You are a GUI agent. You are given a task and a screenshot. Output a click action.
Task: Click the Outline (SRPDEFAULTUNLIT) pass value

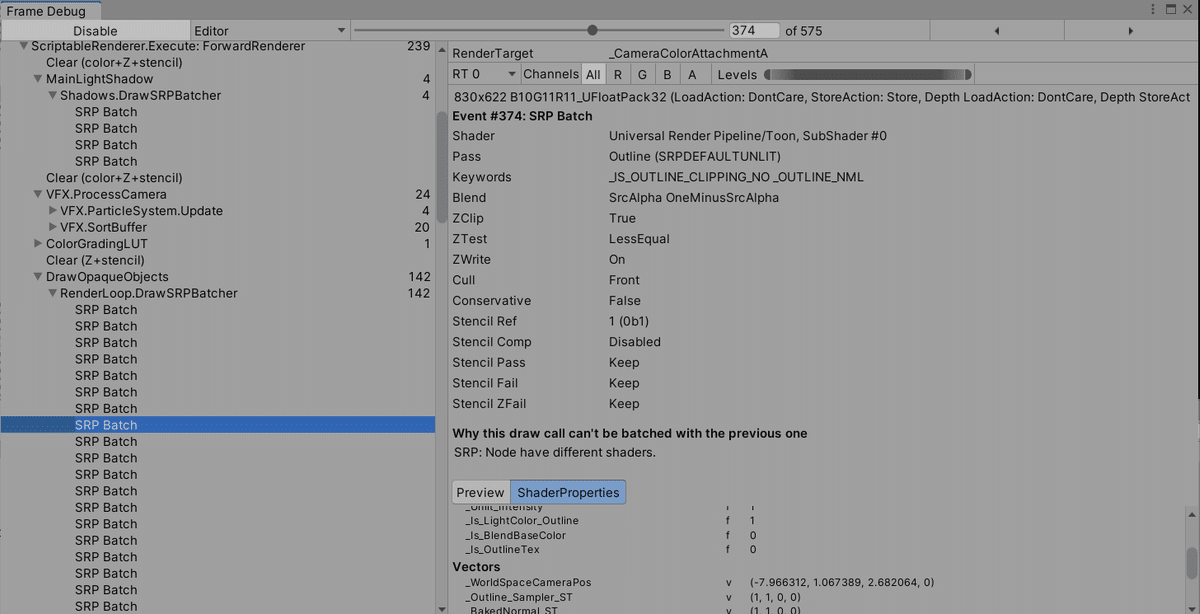(695, 157)
